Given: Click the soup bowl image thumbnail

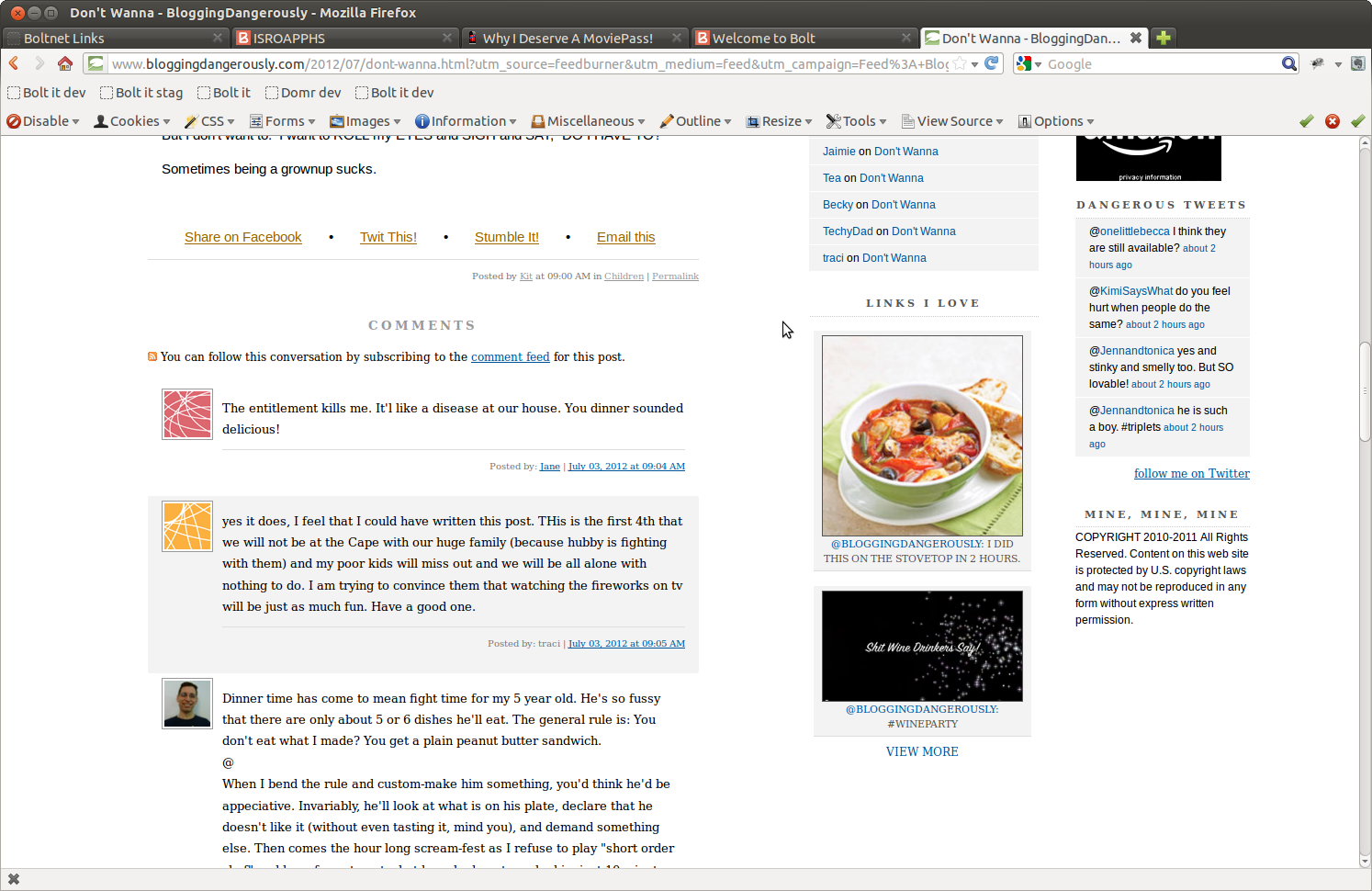Looking at the screenshot, I should pyautogui.click(x=922, y=435).
